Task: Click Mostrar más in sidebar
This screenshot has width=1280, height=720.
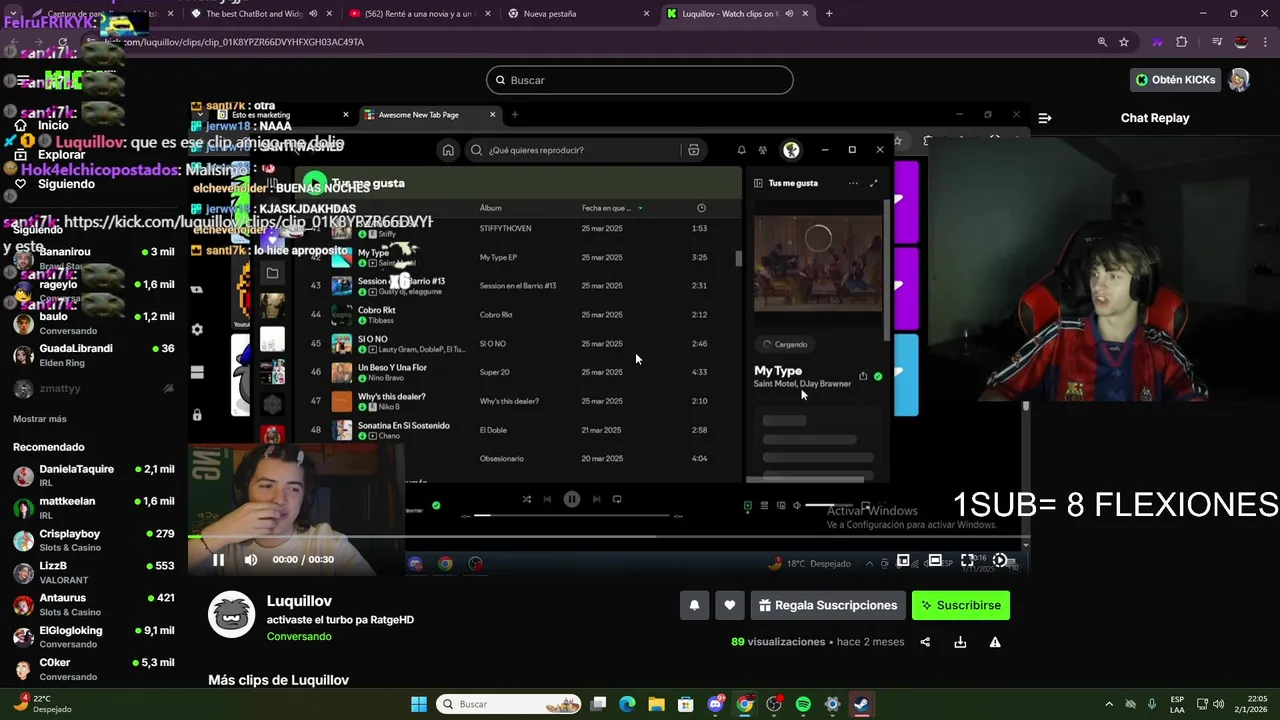Action: coord(40,419)
